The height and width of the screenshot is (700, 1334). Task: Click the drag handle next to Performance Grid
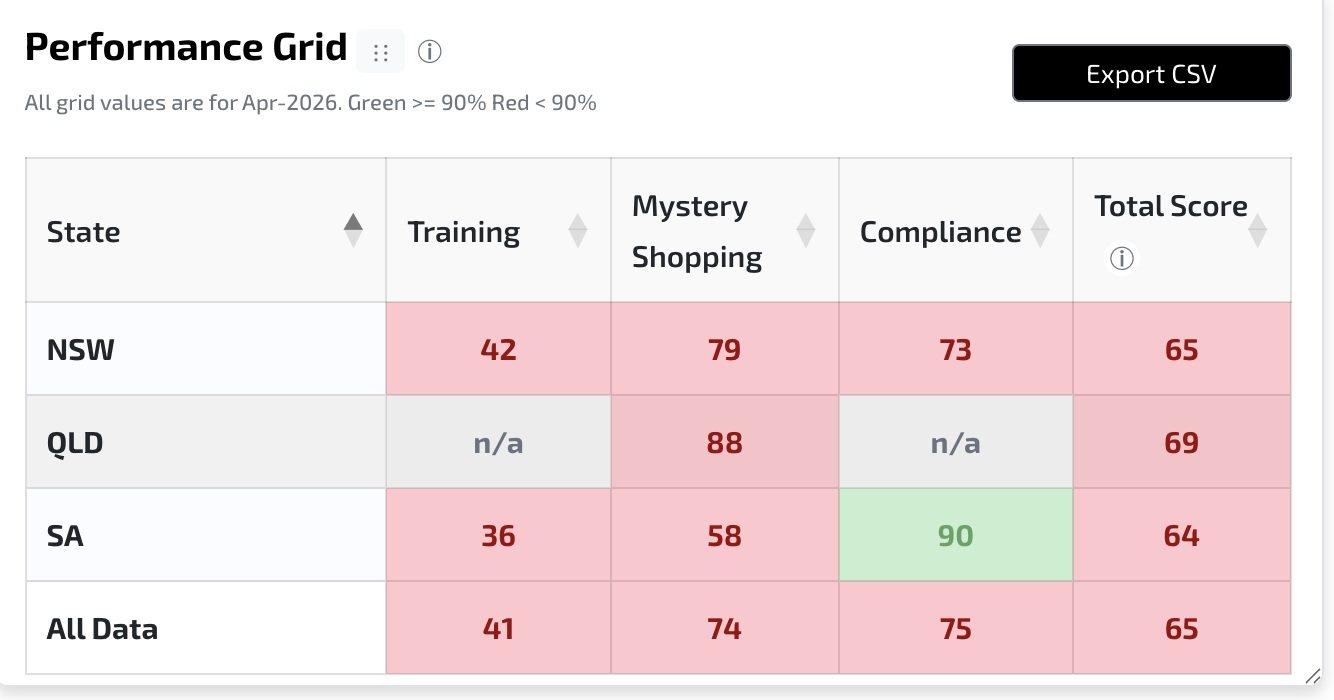point(380,52)
